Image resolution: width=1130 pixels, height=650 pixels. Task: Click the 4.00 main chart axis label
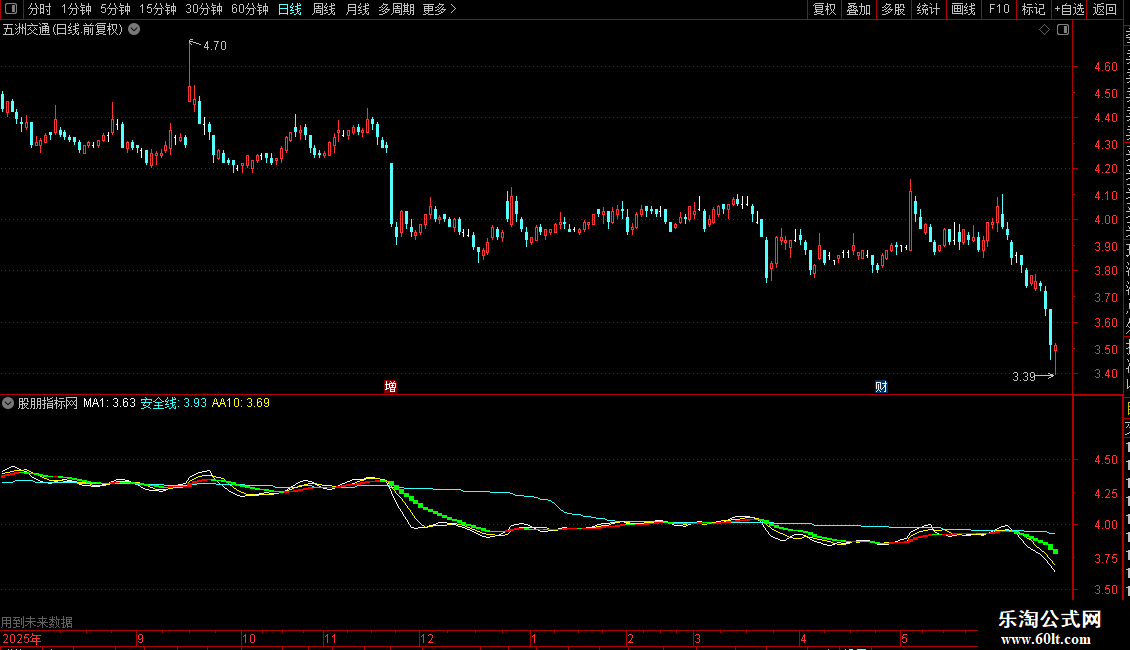pyautogui.click(x=1105, y=220)
